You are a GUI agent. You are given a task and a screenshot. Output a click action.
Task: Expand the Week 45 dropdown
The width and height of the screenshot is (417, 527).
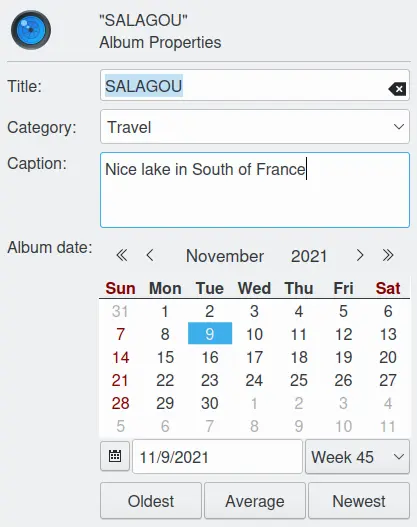pos(358,457)
